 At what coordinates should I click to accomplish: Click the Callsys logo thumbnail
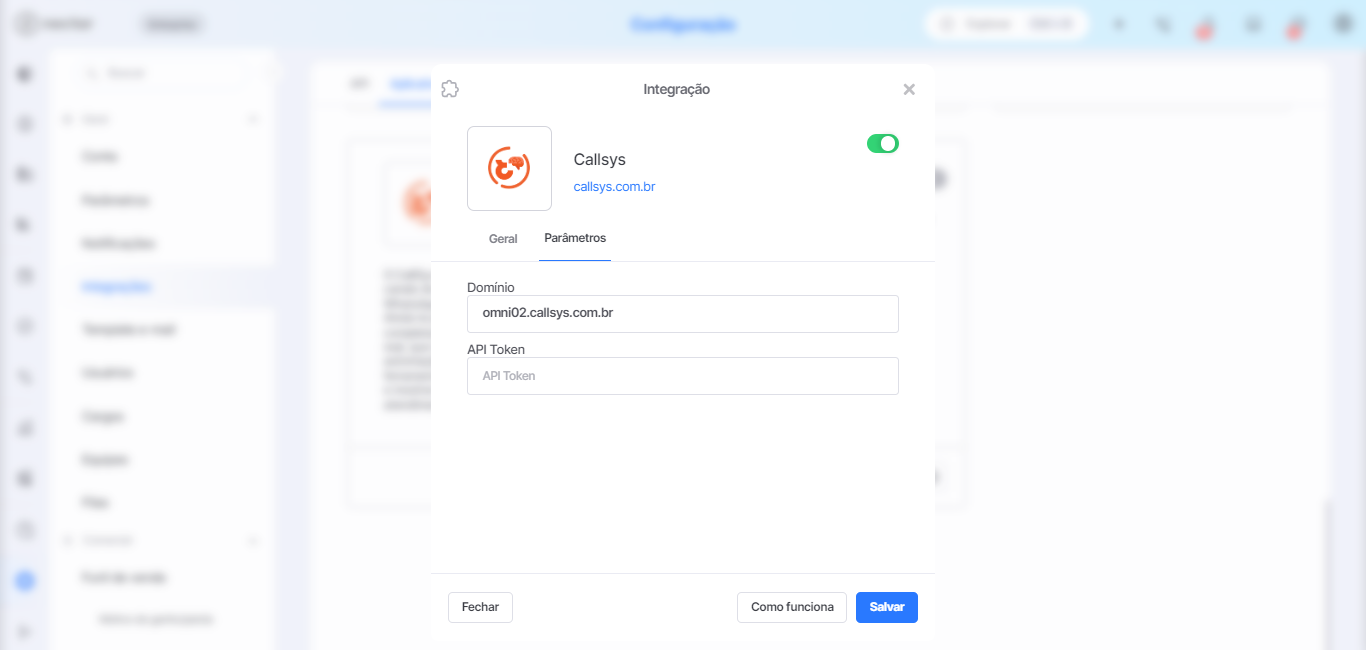coord(509,168)
